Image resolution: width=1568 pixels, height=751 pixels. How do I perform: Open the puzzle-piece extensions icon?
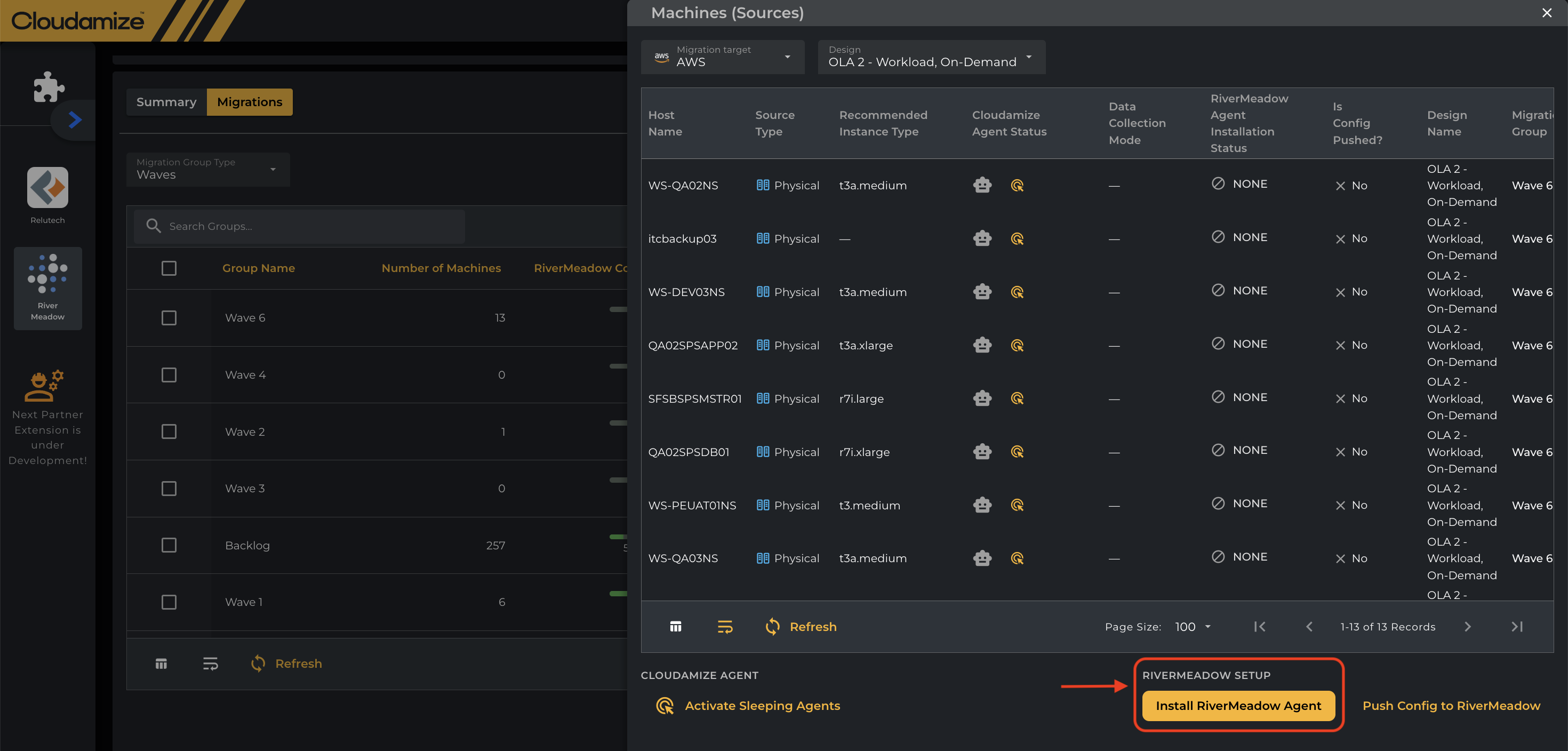[x=49, y=86]
